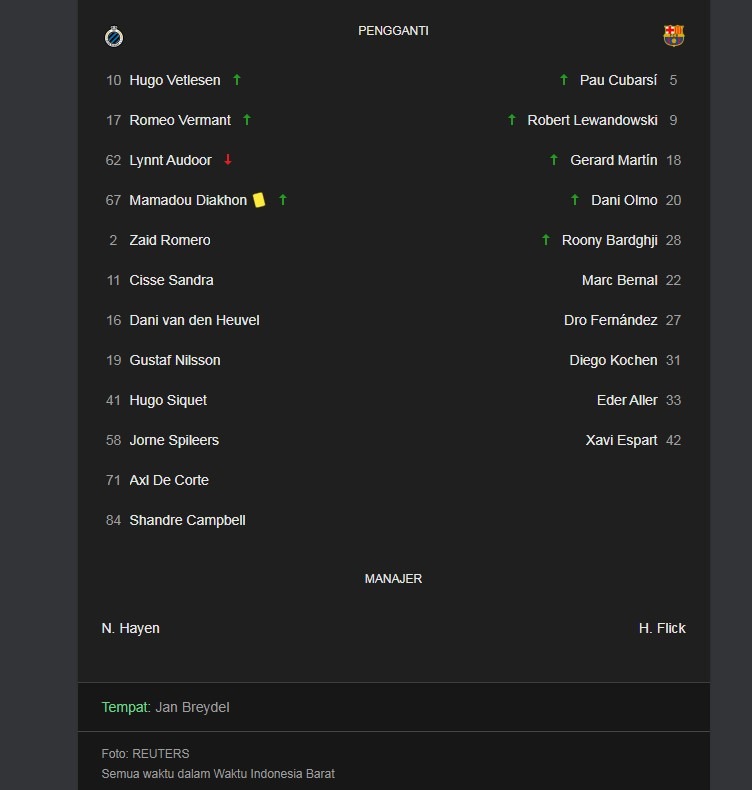
Task: Click green arrow beside Dani Olmo
Action: (x=575, y=200)
